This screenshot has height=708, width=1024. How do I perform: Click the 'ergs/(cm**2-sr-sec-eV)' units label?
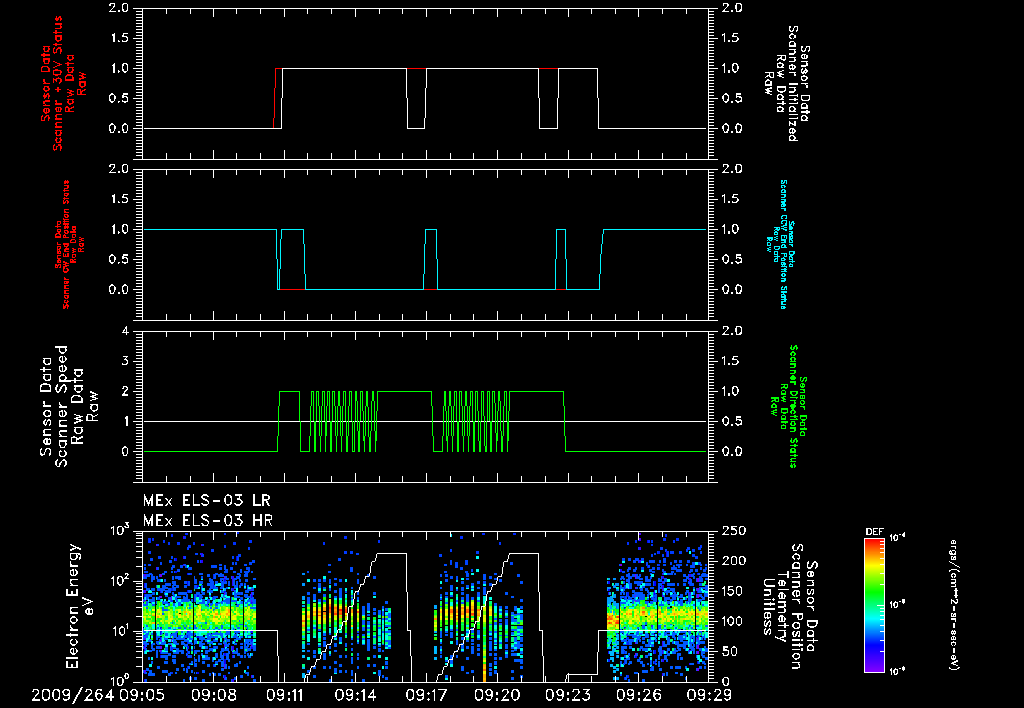coord(953,604)
